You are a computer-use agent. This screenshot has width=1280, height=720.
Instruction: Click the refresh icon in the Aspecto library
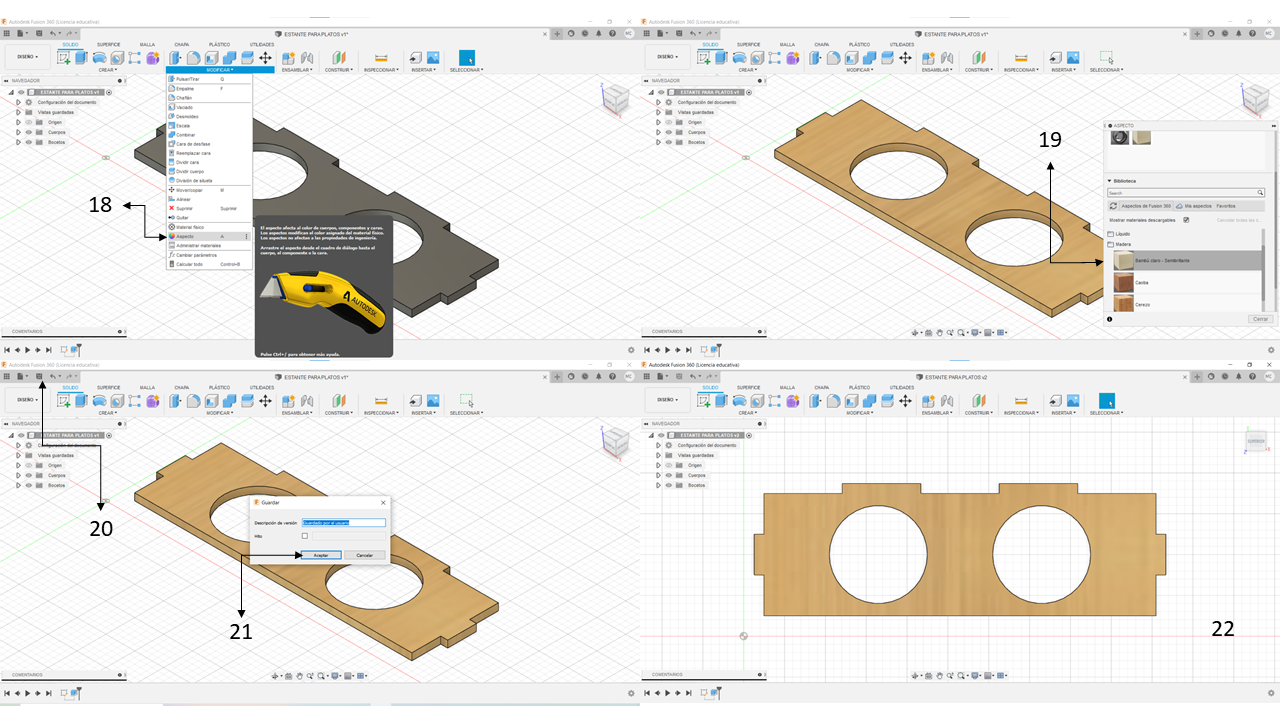coord(1114,205)
